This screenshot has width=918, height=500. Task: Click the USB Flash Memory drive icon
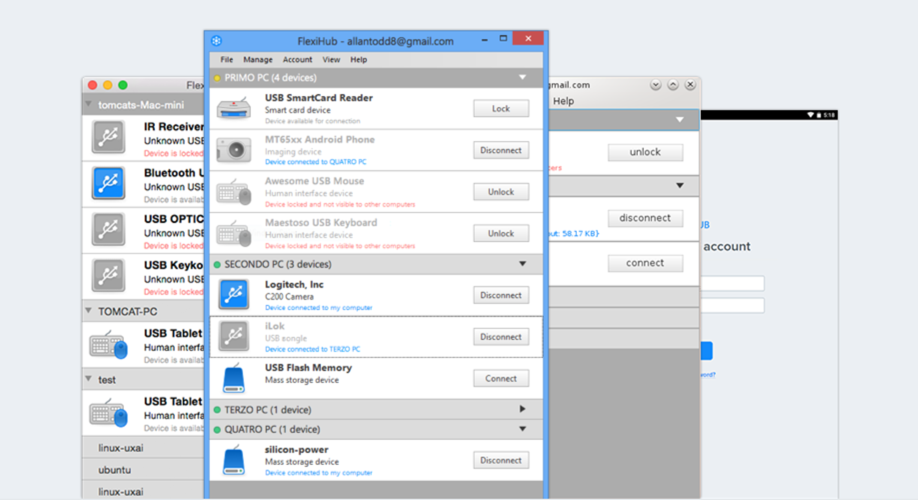(234, 378)
